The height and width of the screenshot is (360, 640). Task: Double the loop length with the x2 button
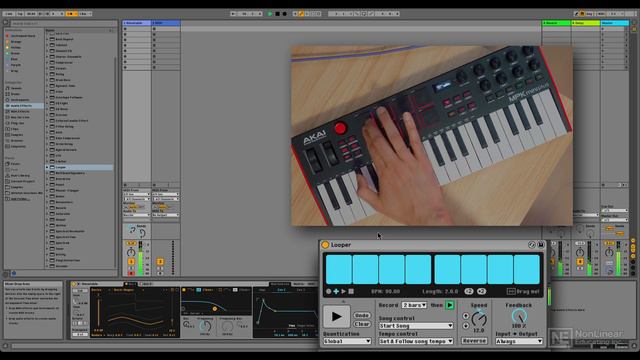(x=482, y=291)
